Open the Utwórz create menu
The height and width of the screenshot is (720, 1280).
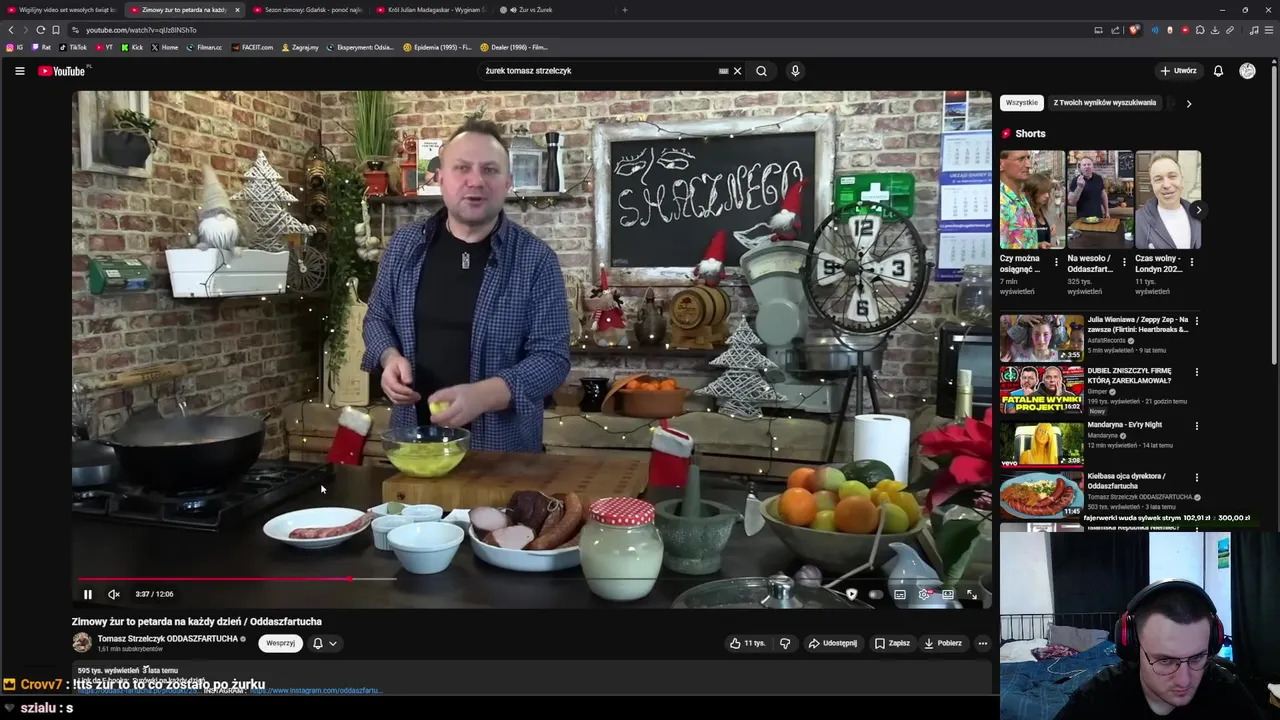[1178, 71]
